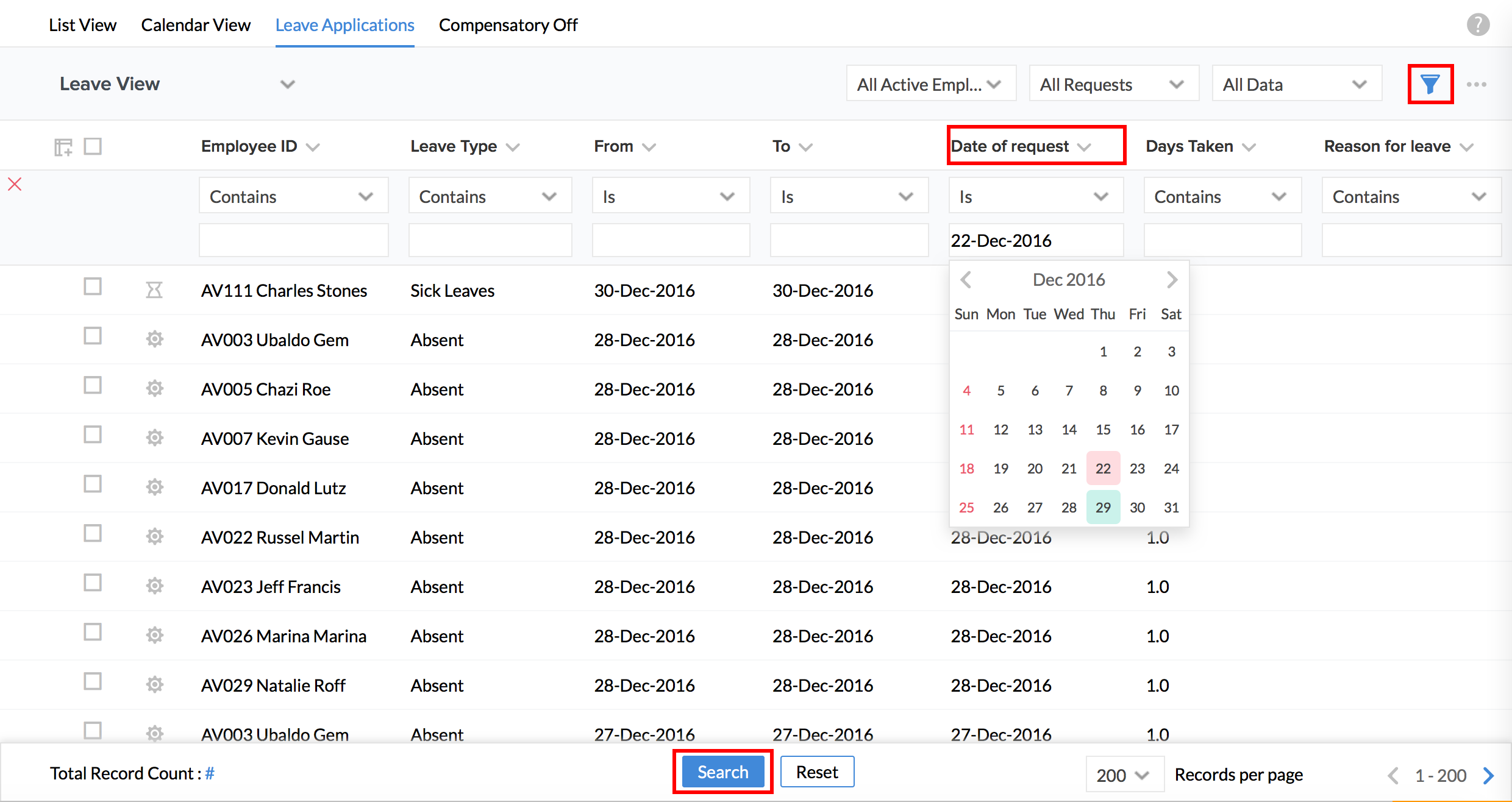Image resolution: width=1512 pixels, height=802 pixels.
Task: Open the Leave View selector dropdown
Action: pos(287,84)
